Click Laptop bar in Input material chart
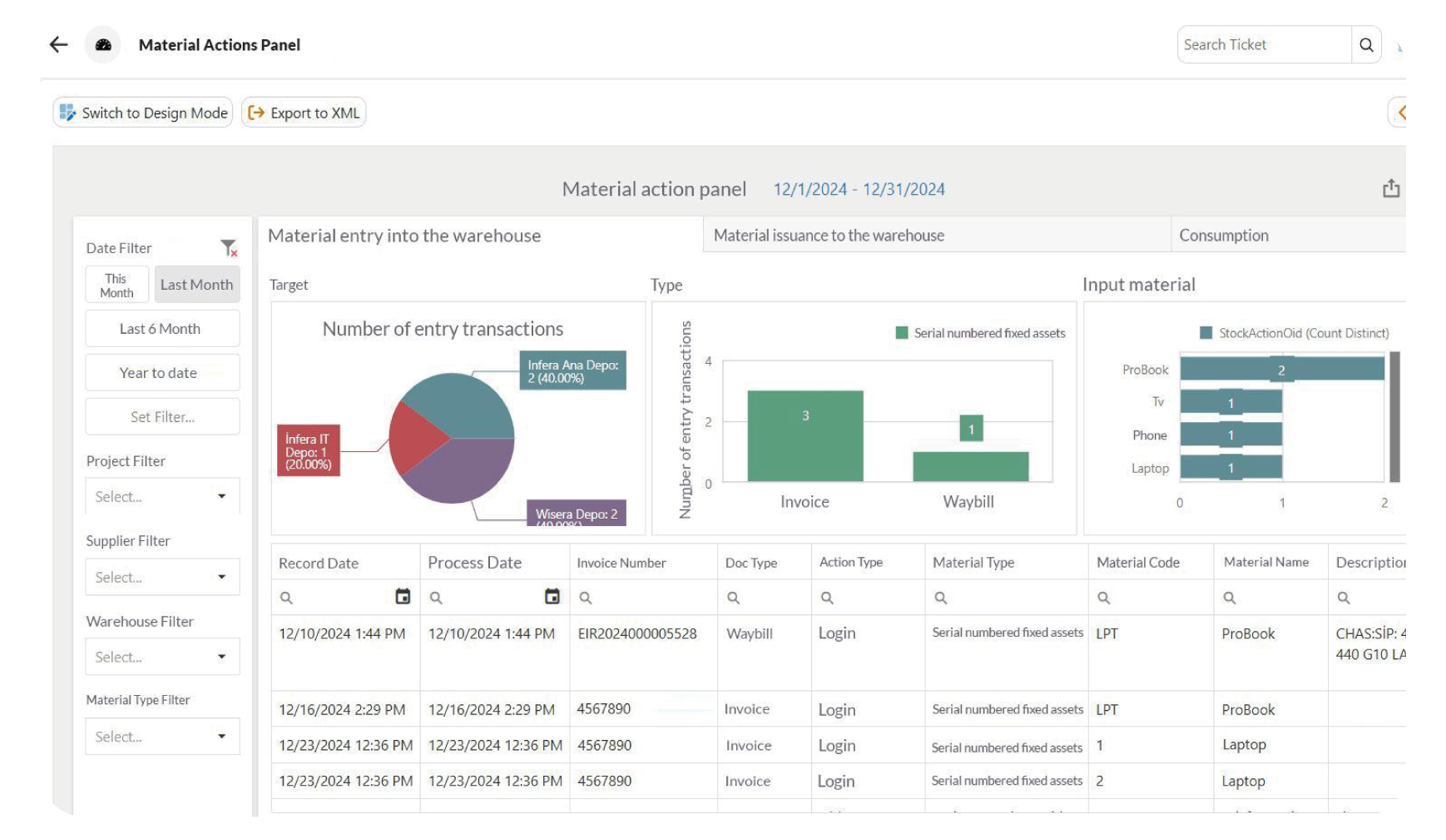The image size is (1446, 840). click(x=1231, y=468)
